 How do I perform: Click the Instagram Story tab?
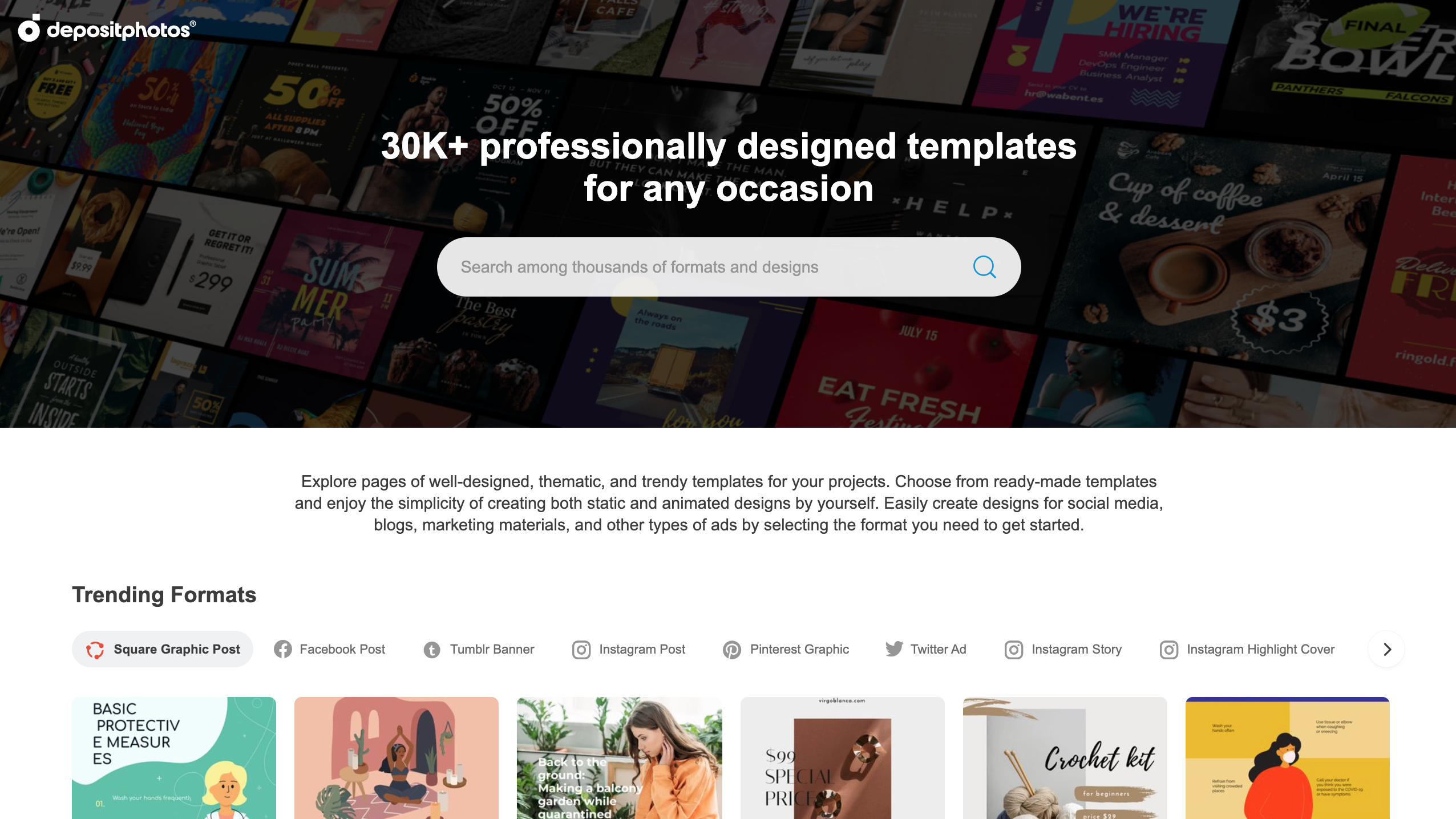click(1063, 649)
